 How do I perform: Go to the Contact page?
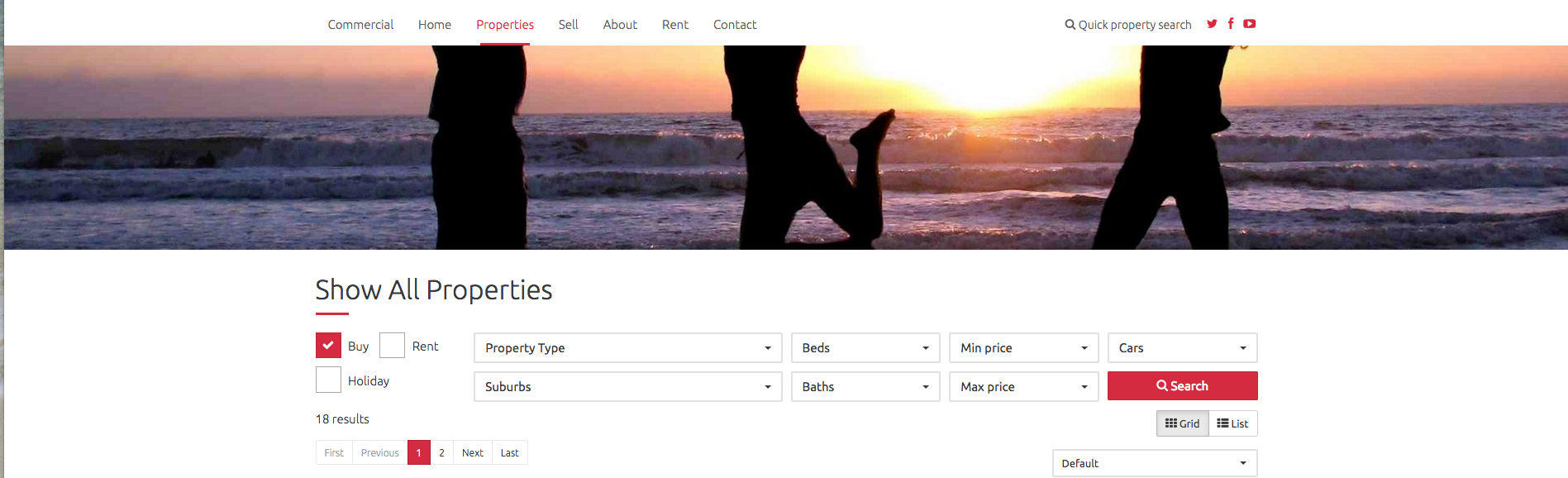pos(735,25)
